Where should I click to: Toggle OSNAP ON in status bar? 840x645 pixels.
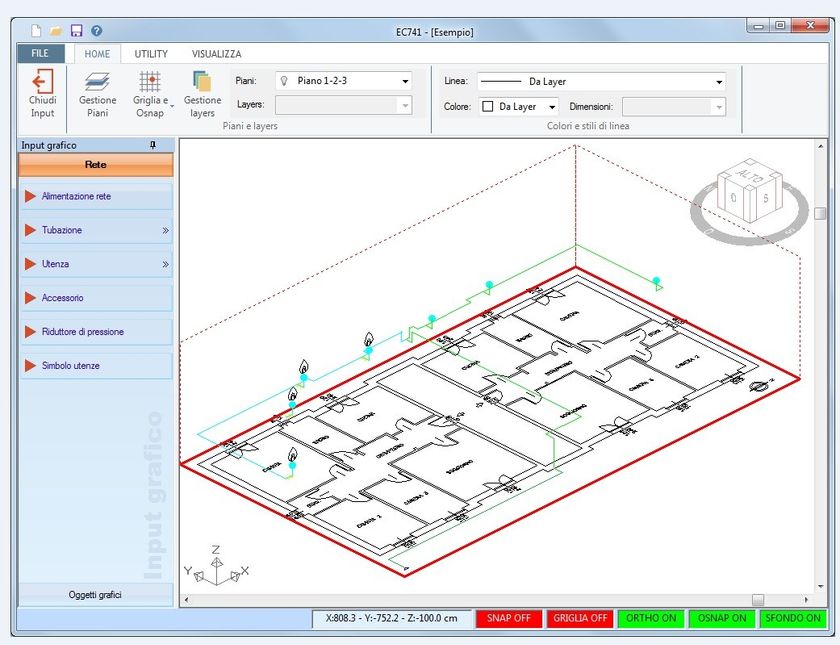722,618
